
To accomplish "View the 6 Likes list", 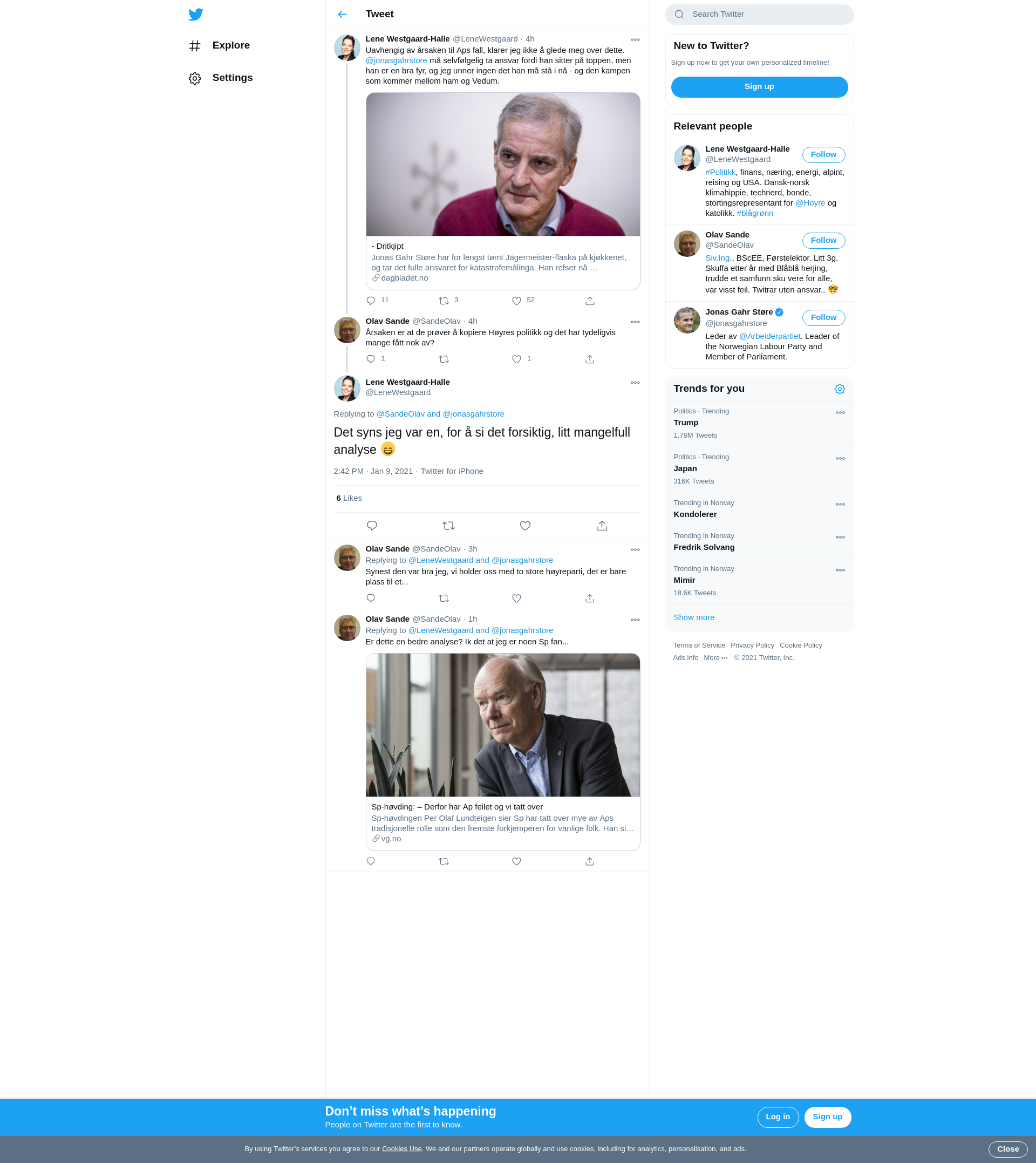I will pyautogui.click(x=349, y=498).
